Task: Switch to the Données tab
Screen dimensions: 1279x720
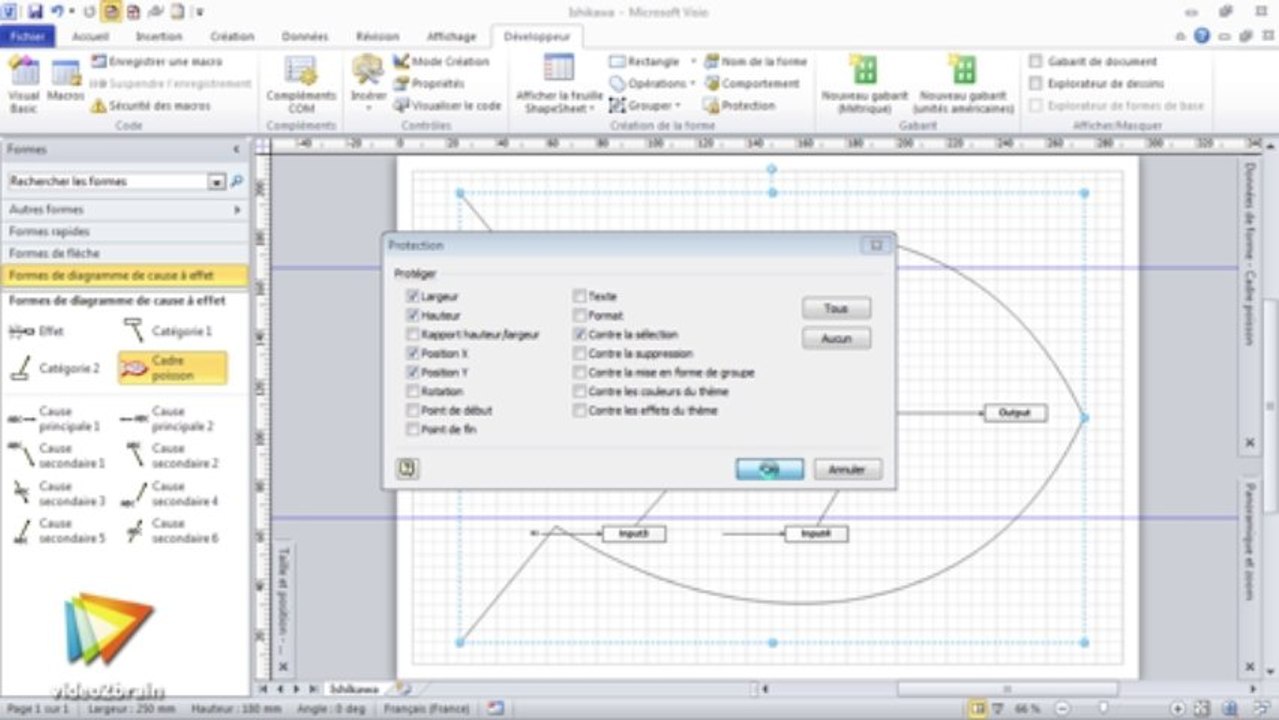Action: pos(304,36)
